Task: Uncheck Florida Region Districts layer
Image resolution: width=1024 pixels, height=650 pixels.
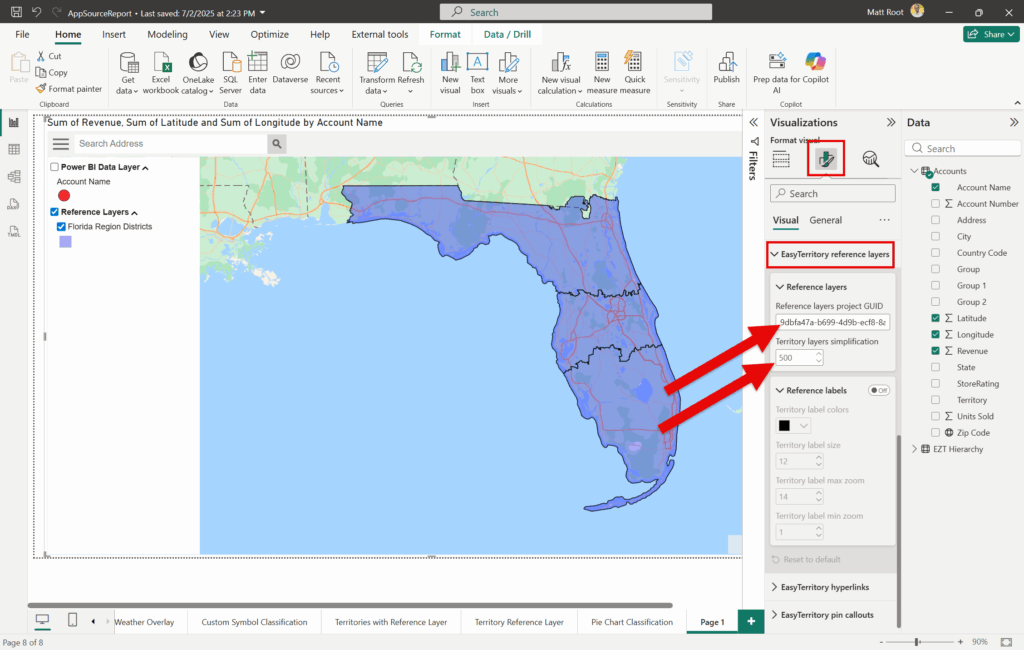Action: point(61,227)
